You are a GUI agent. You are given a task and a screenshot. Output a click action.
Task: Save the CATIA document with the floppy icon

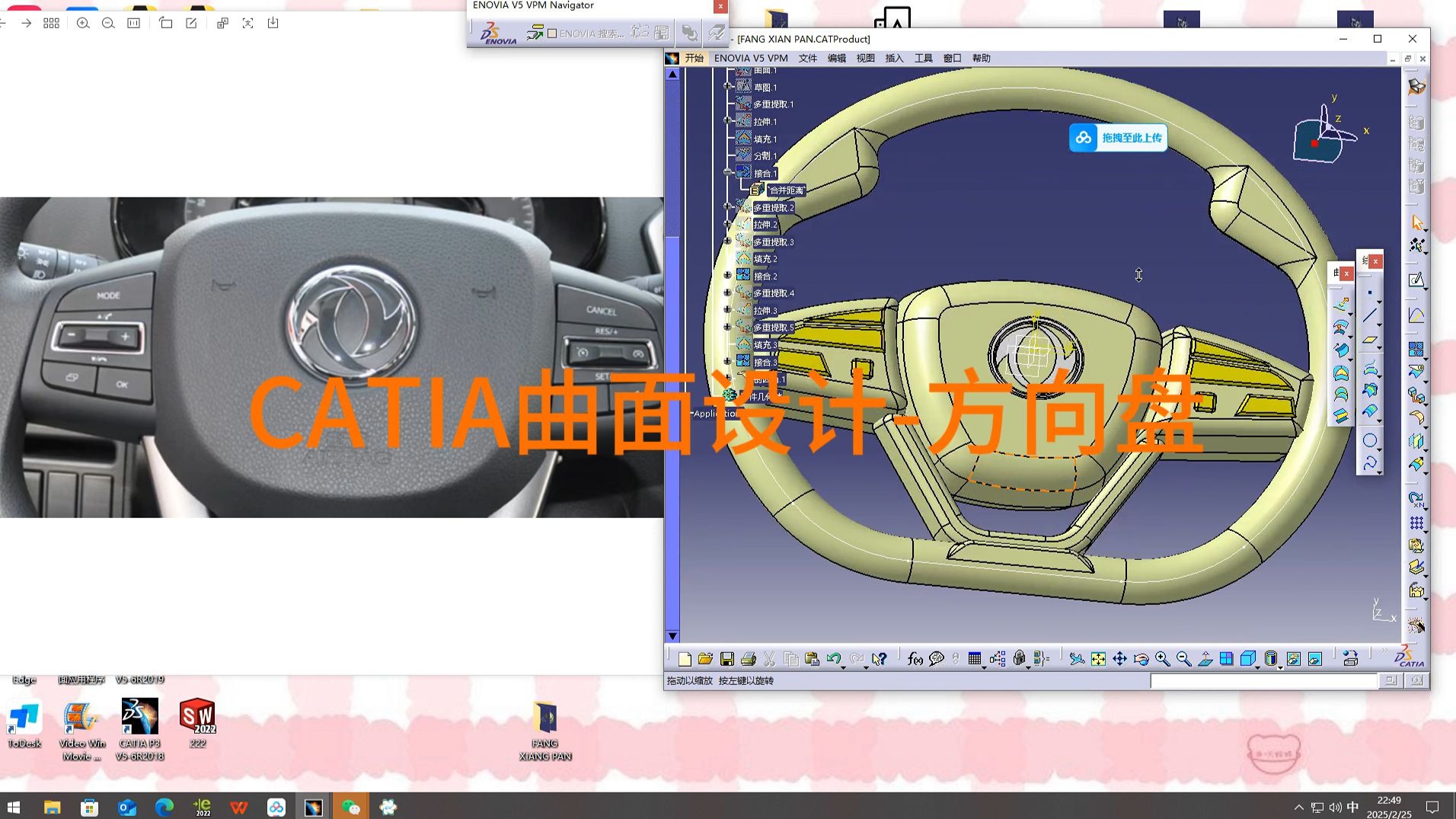click(727, 659)
